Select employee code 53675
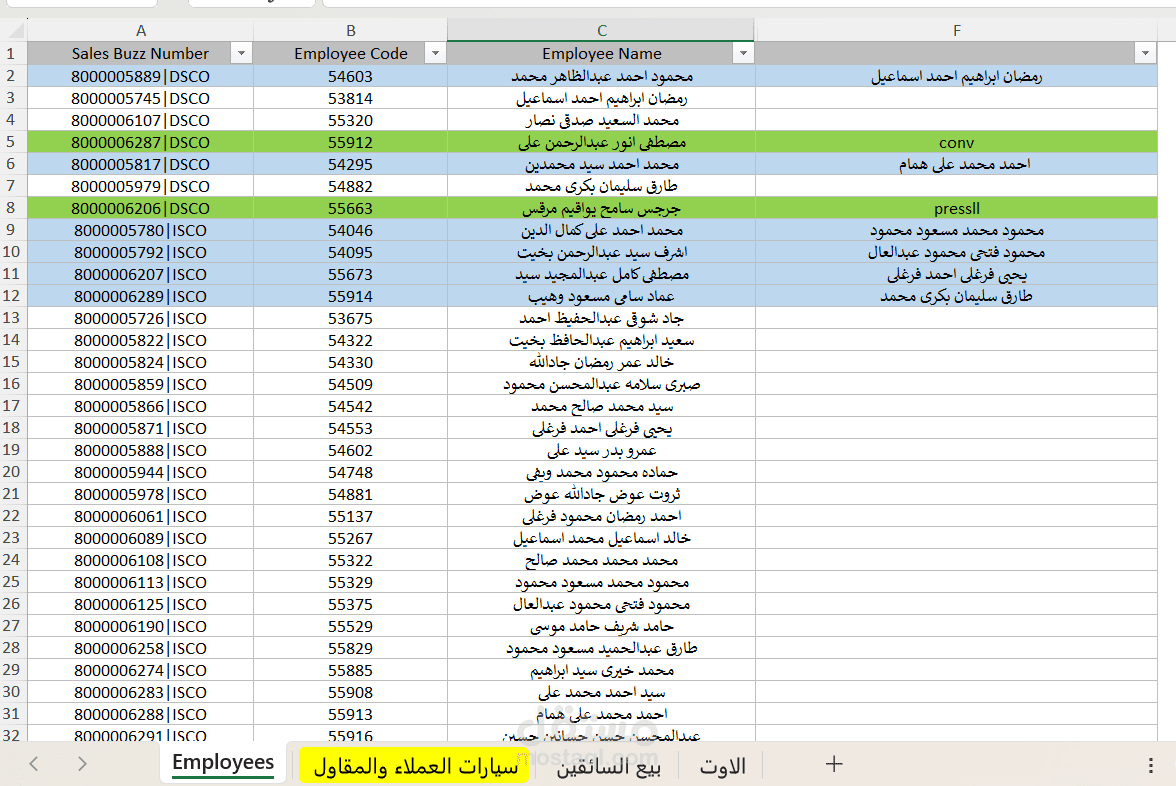The width and height of the screenshot is (1176, 786). (350, 318)
